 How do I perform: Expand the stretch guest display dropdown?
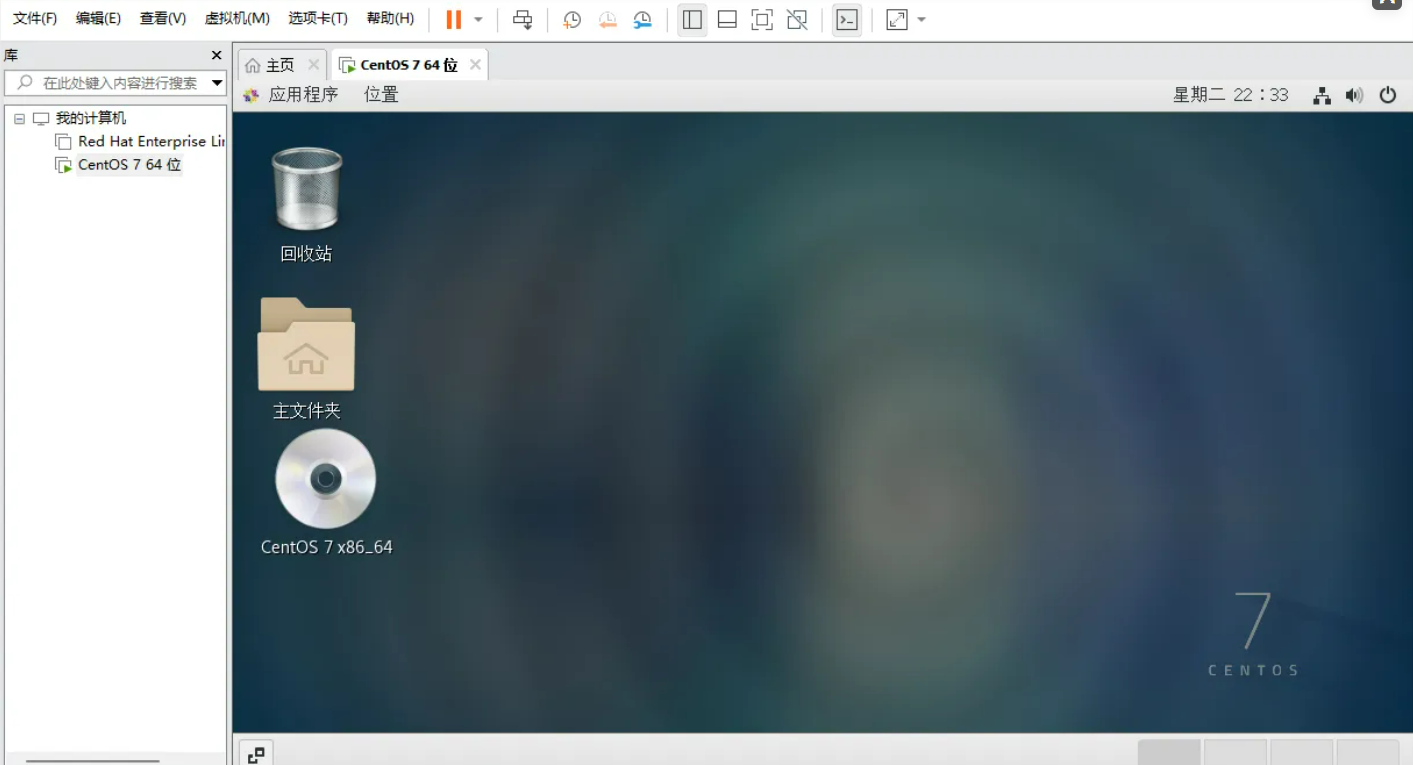[921, 19]
